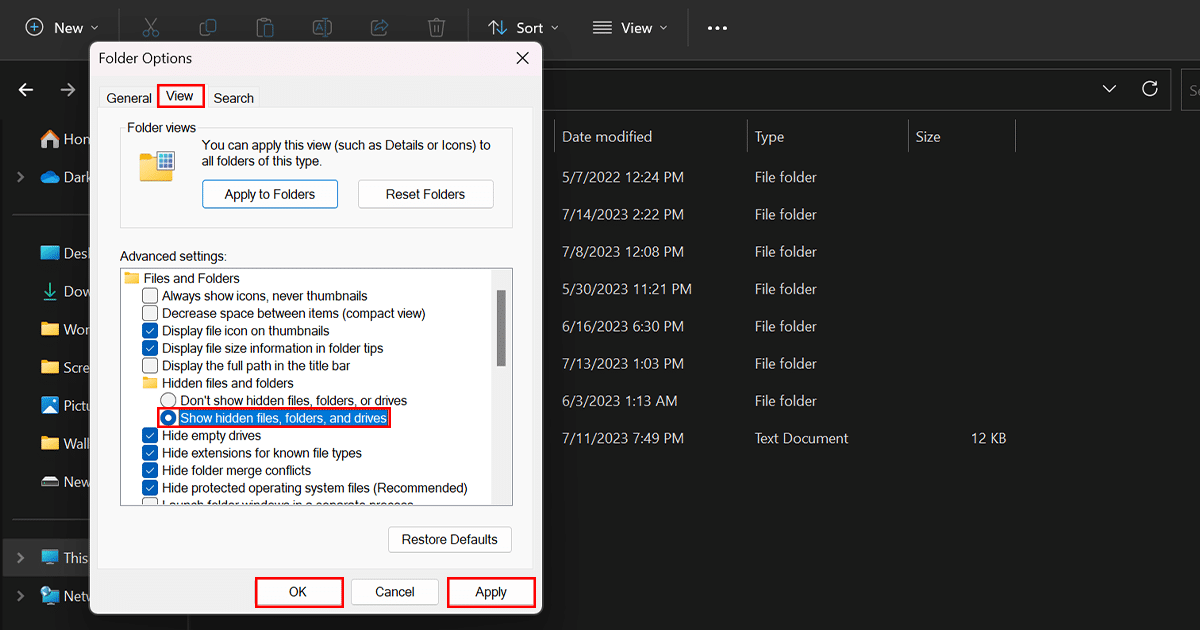Viewport: 1200px width, 630px height.
Task: Click the Apply to Folders button
Action: point(269,193)
